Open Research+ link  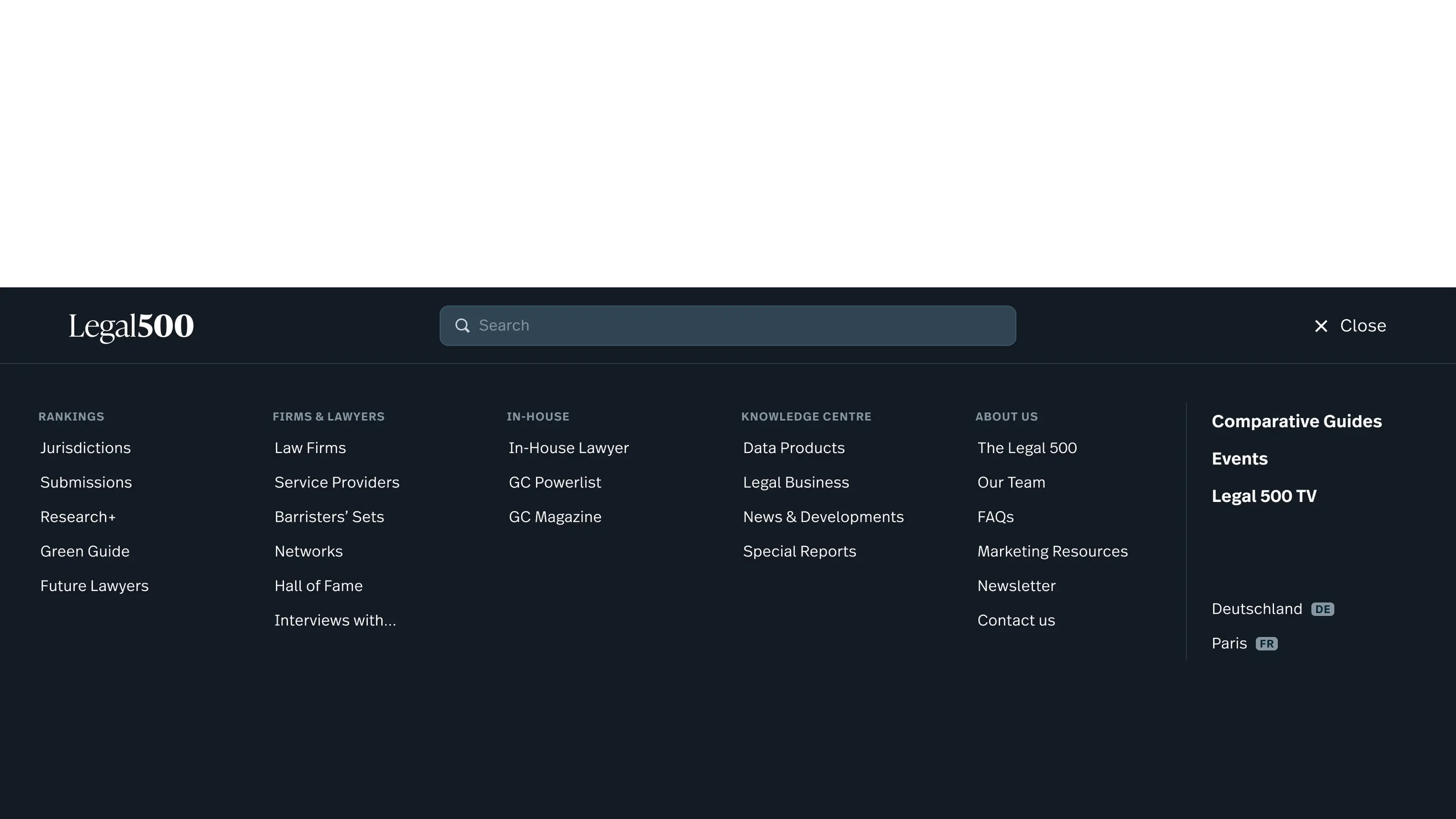78,517
